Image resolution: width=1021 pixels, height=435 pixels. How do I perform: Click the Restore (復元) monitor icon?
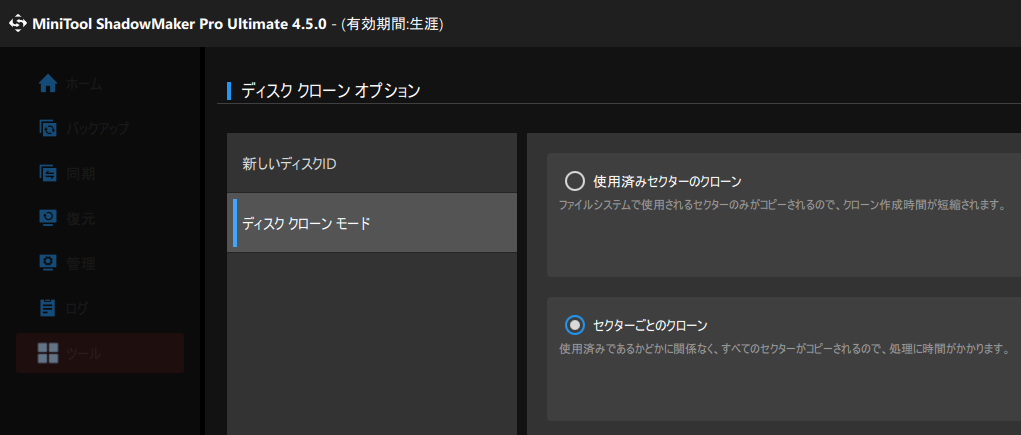click(48, 218)
